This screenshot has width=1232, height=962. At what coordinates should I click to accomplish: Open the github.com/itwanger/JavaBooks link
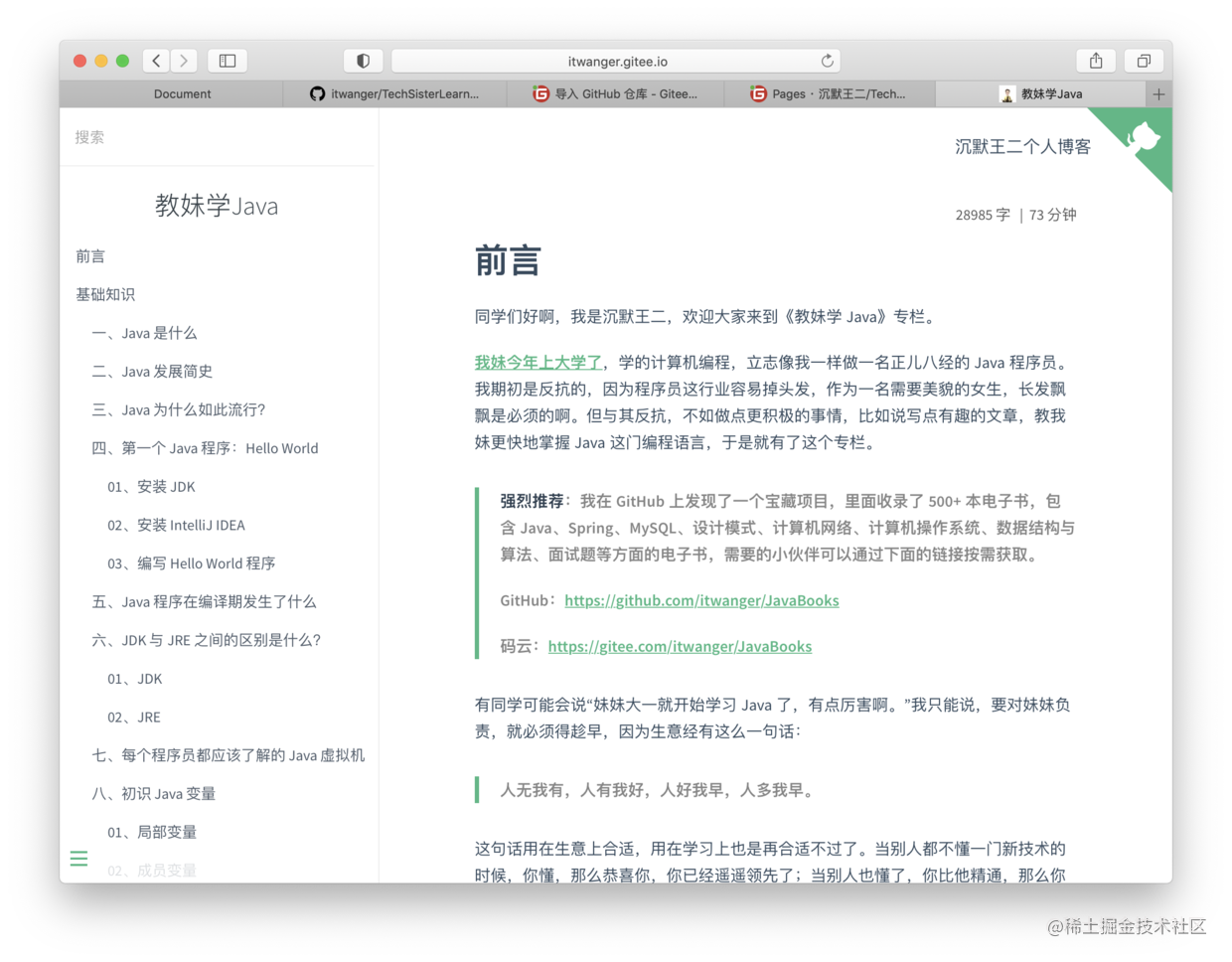(x=701, y=600)
